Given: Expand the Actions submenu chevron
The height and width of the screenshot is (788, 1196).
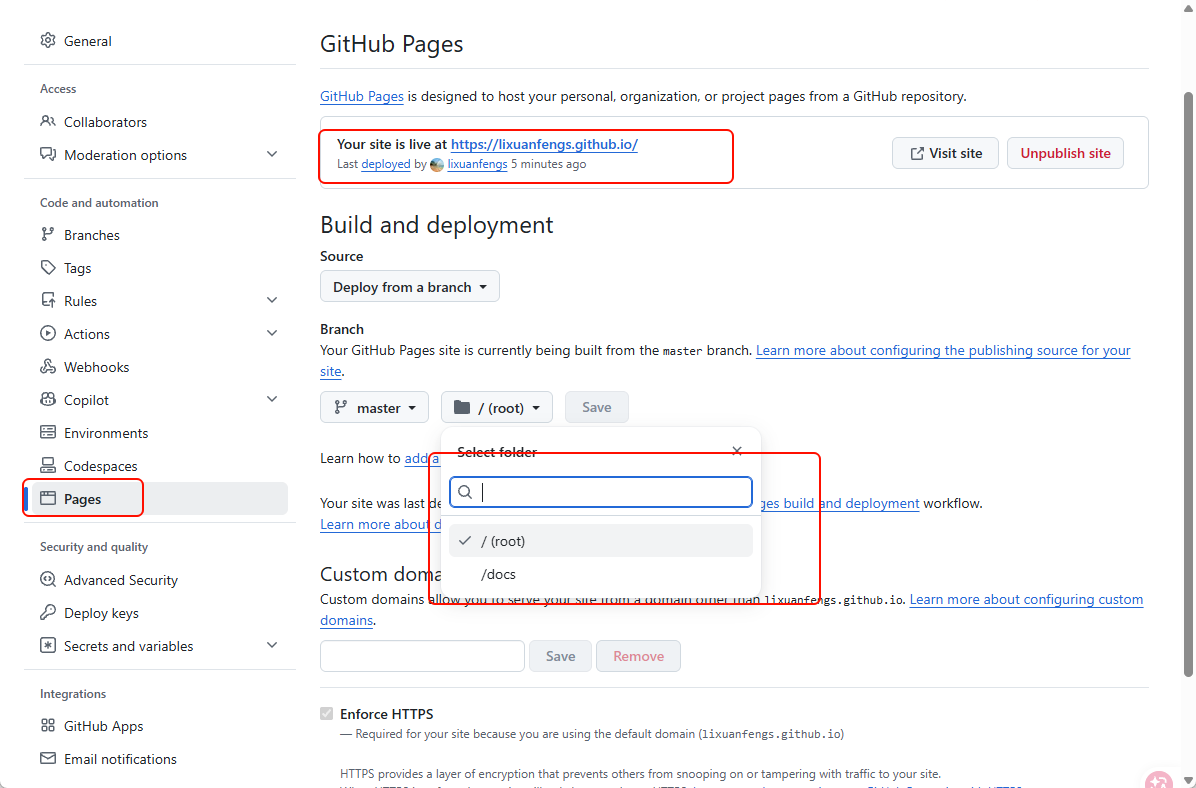Looking at the screenshot, I should [272, 333].
